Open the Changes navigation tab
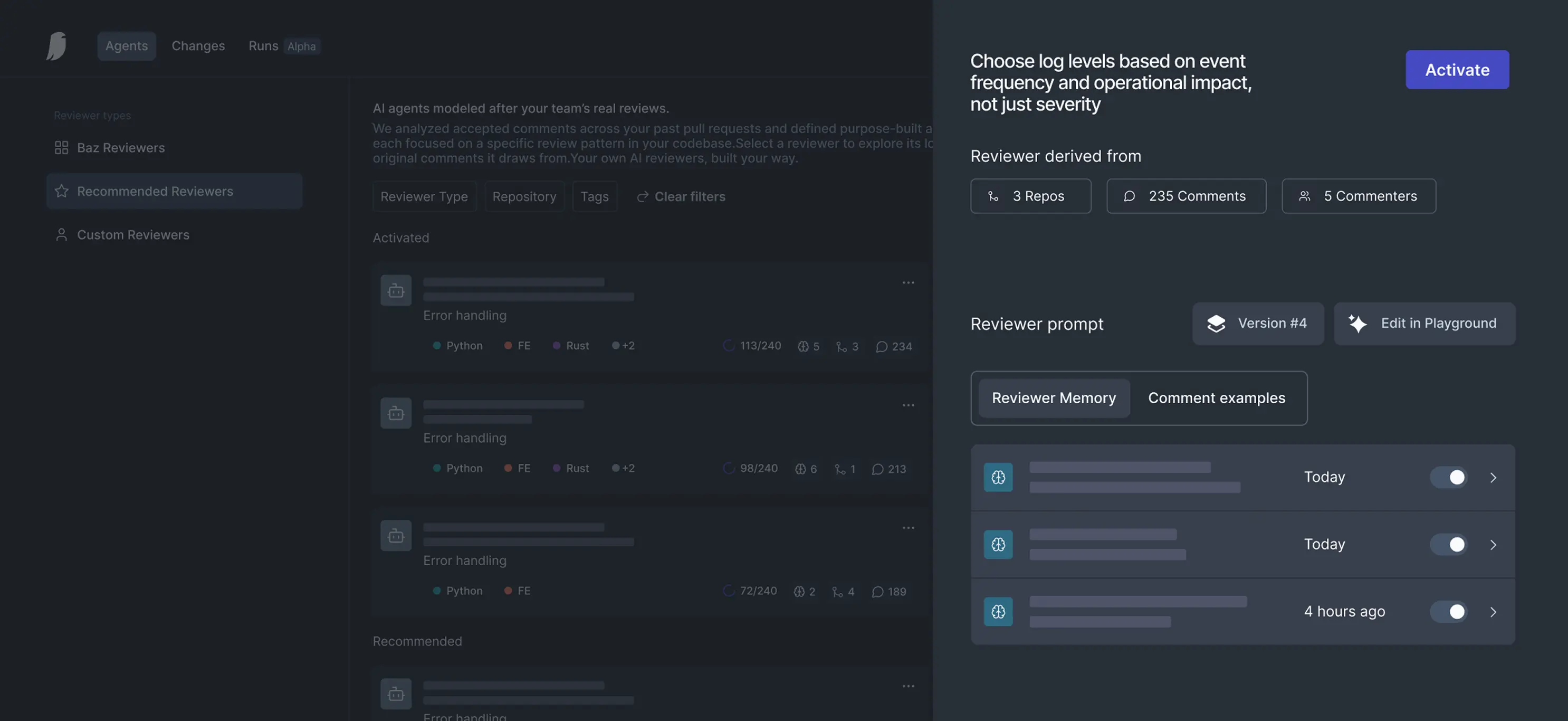 coord(198,46)
